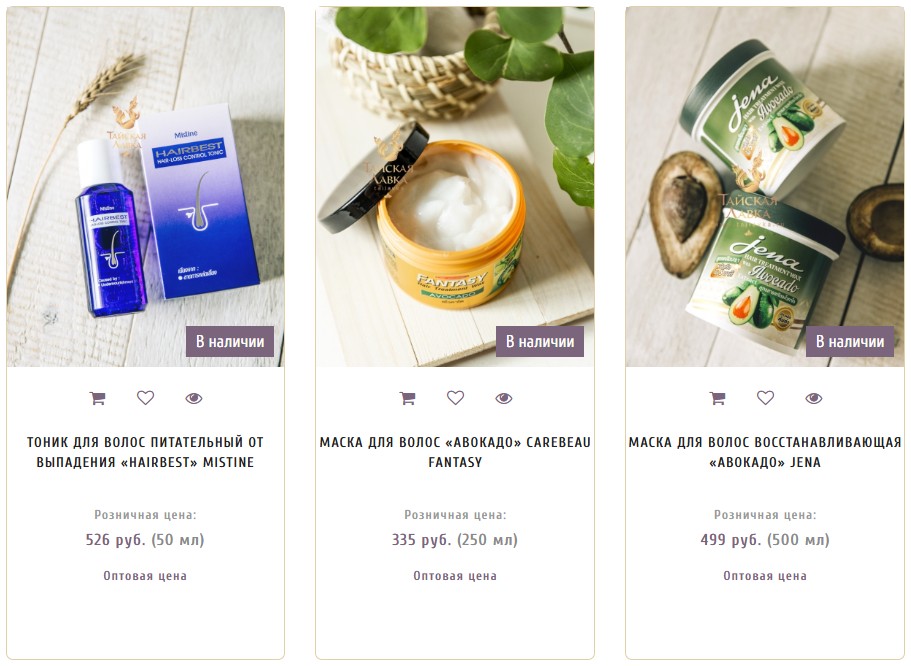The width and height of the screenshot is (911, 666).
Task: Add Jena avocado mask to cart
Action: pyautogui.click(x=718, y=398)
